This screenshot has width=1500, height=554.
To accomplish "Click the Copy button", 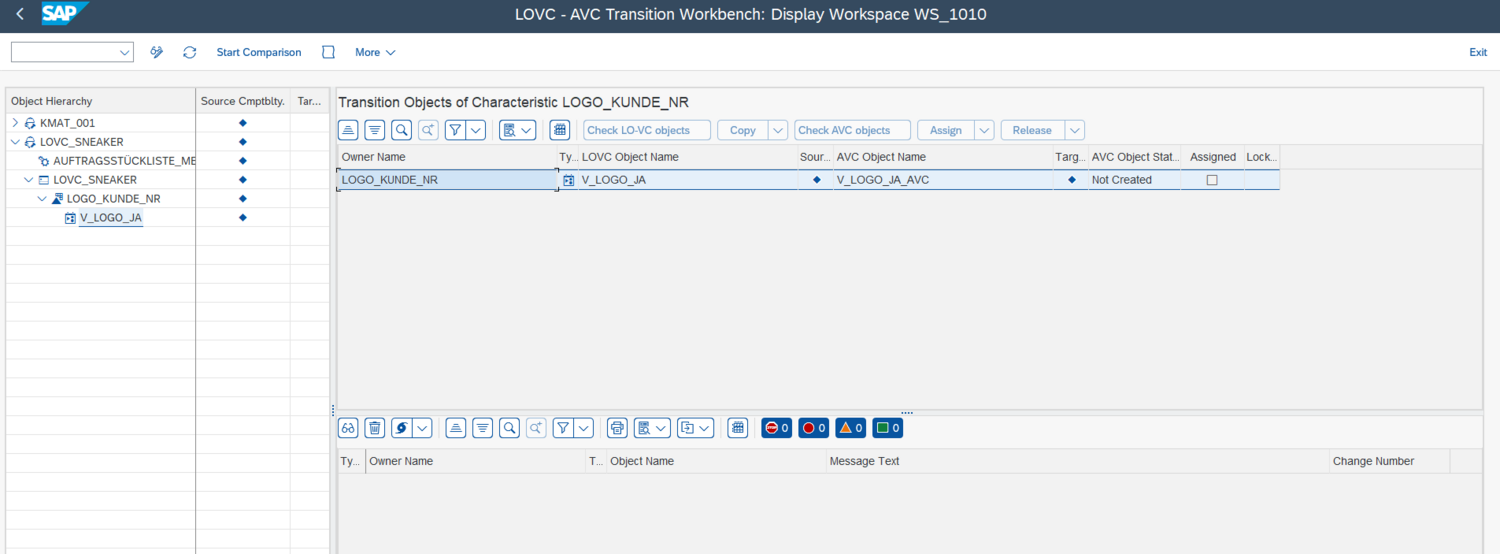I will [743, 130].
